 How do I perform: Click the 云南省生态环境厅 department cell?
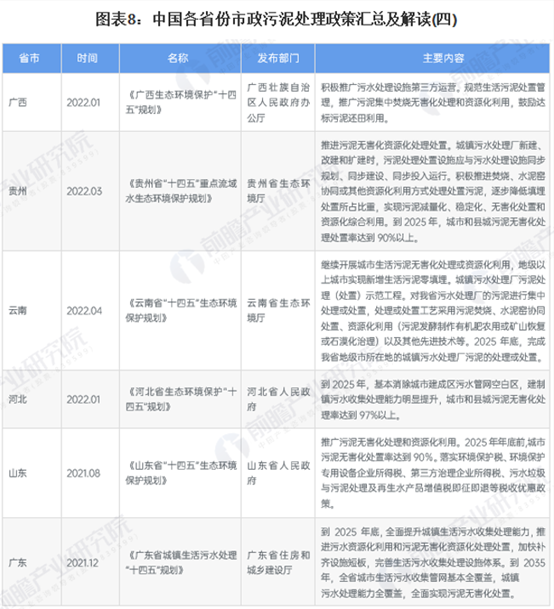click(278, 310)
